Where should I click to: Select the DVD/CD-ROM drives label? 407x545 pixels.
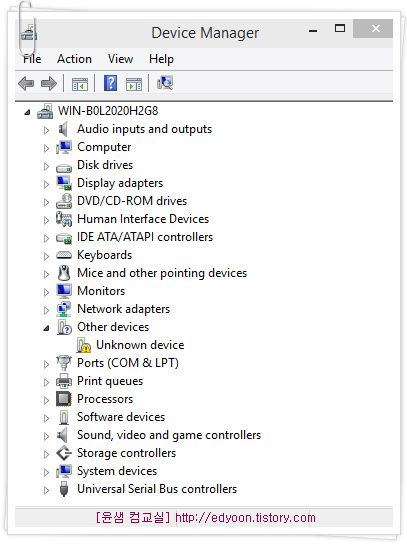pos(132,201)
